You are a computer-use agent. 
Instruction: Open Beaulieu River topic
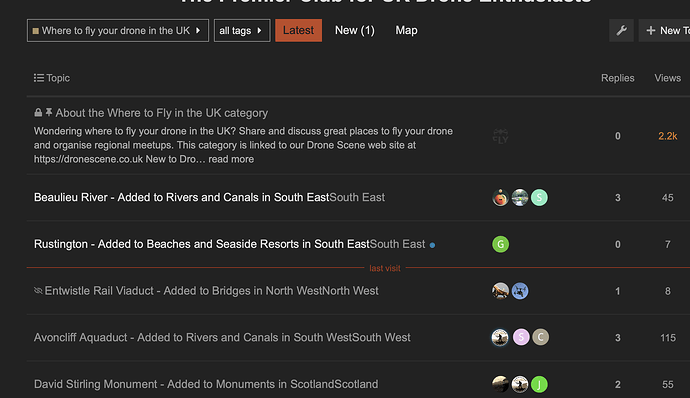181,197
